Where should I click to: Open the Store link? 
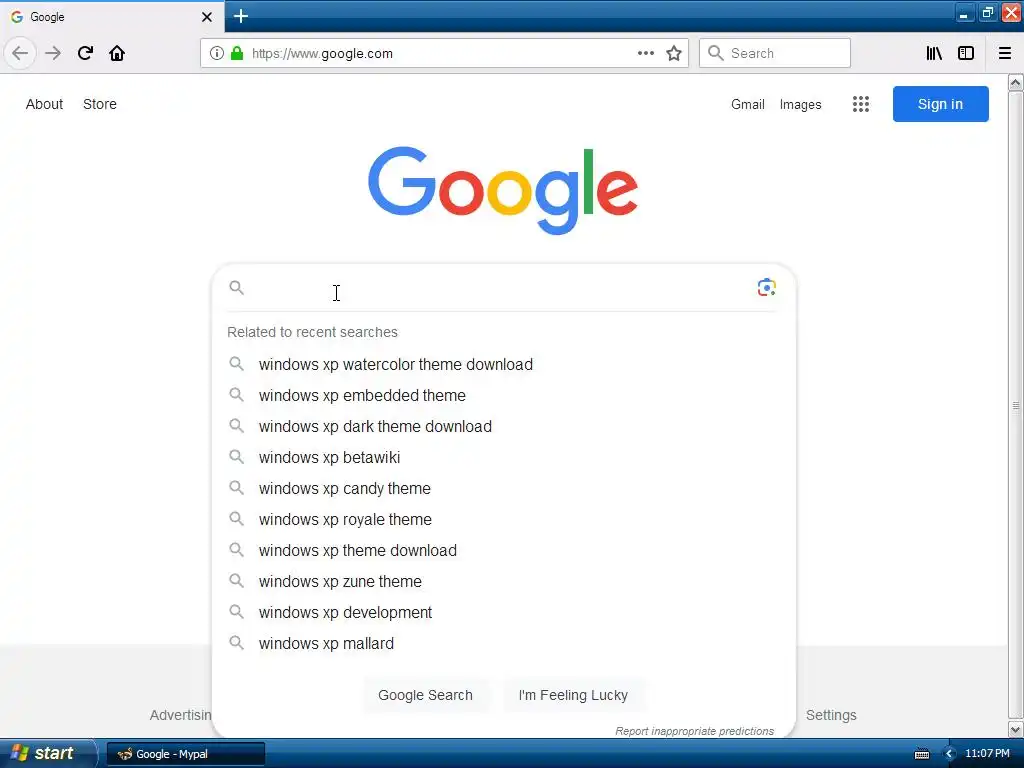click(100, 104)
